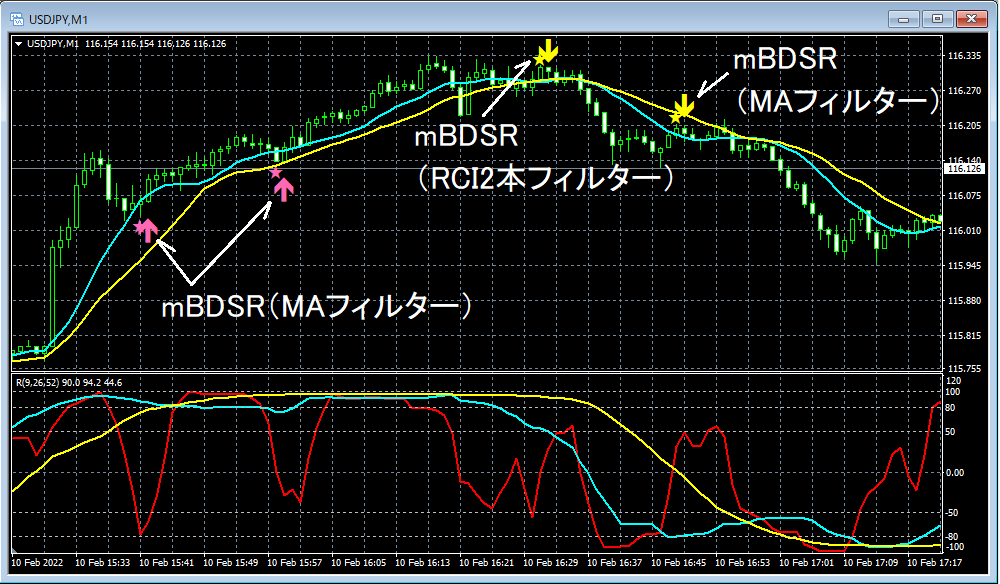Screen dimensions: 1000x584
Task: Click the R(9,26,52) indicator label
Action: 69,383
